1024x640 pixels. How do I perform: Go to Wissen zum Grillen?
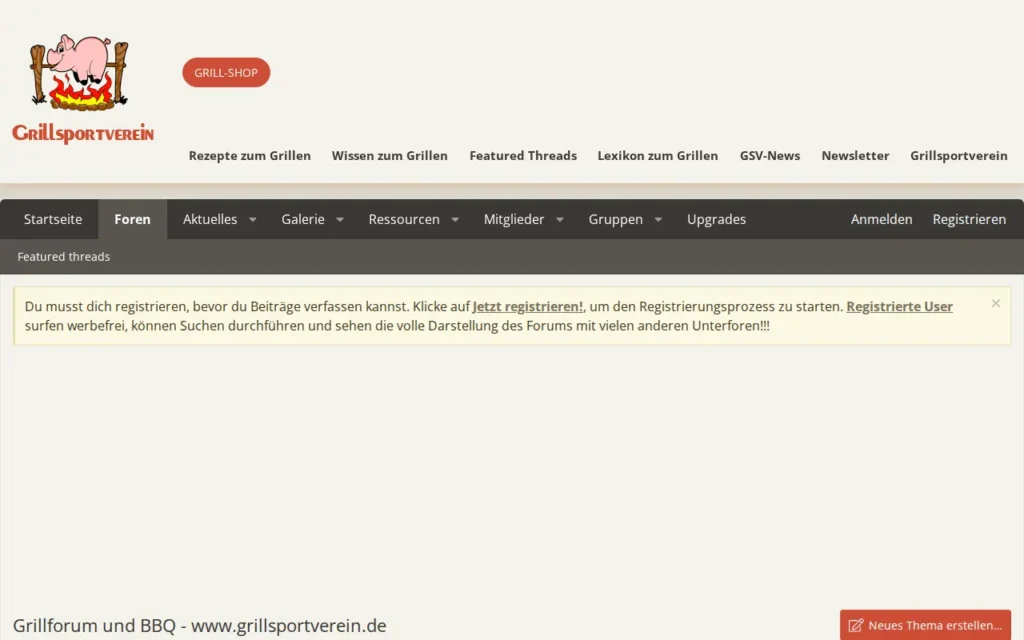[x=389, y=155]
